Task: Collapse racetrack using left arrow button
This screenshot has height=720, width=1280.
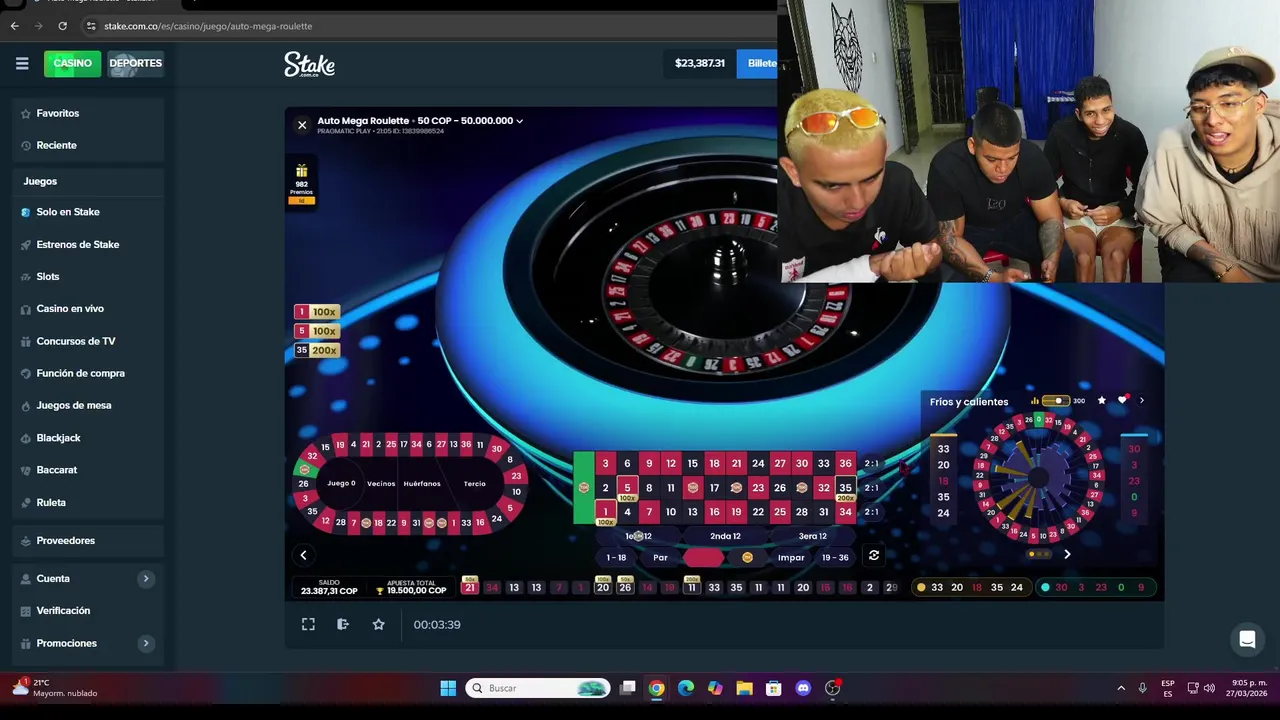Action: [303, 555]
